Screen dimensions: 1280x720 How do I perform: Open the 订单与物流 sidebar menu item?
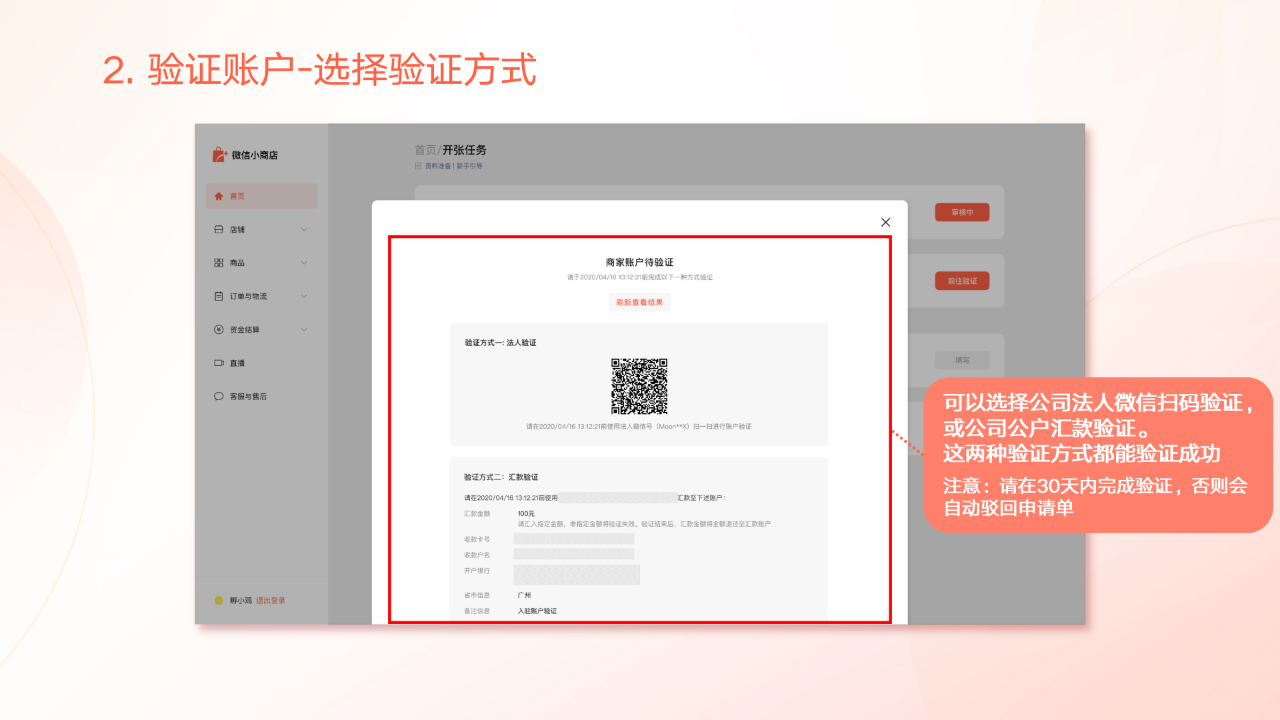261,296
